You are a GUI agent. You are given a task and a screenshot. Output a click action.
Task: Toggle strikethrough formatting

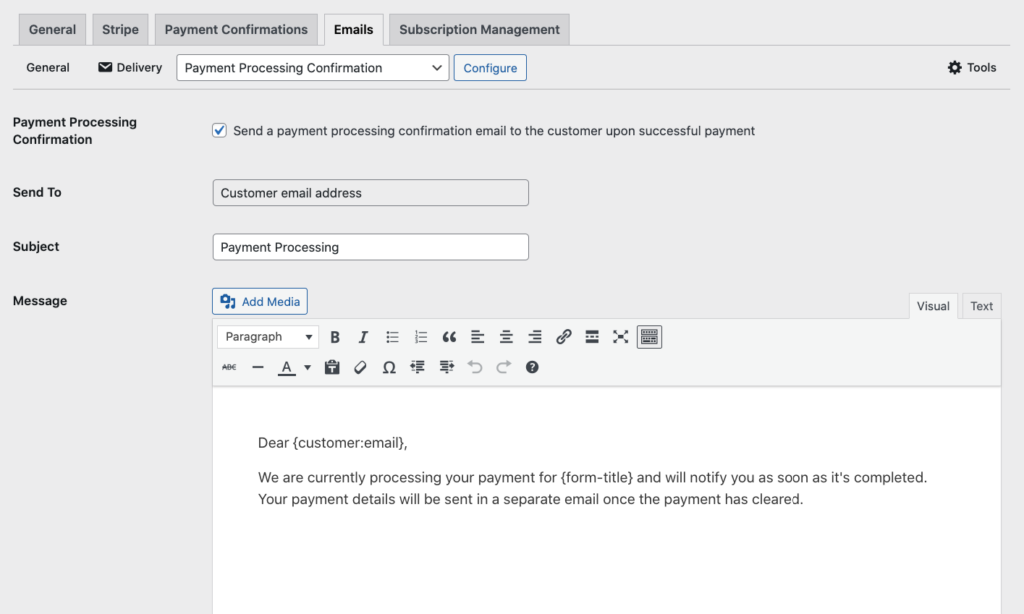(229, 367)
